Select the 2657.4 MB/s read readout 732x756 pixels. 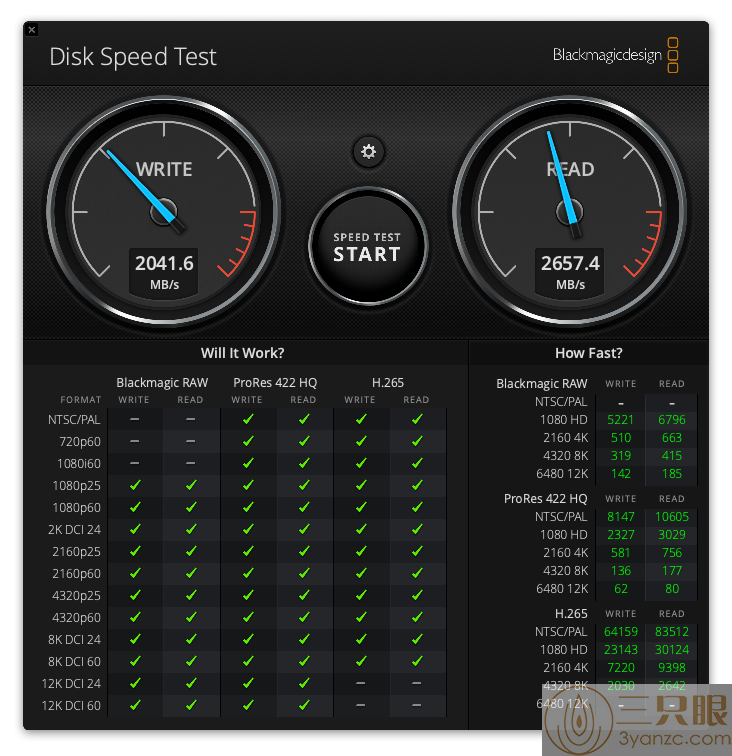click(x=570, y=271)
